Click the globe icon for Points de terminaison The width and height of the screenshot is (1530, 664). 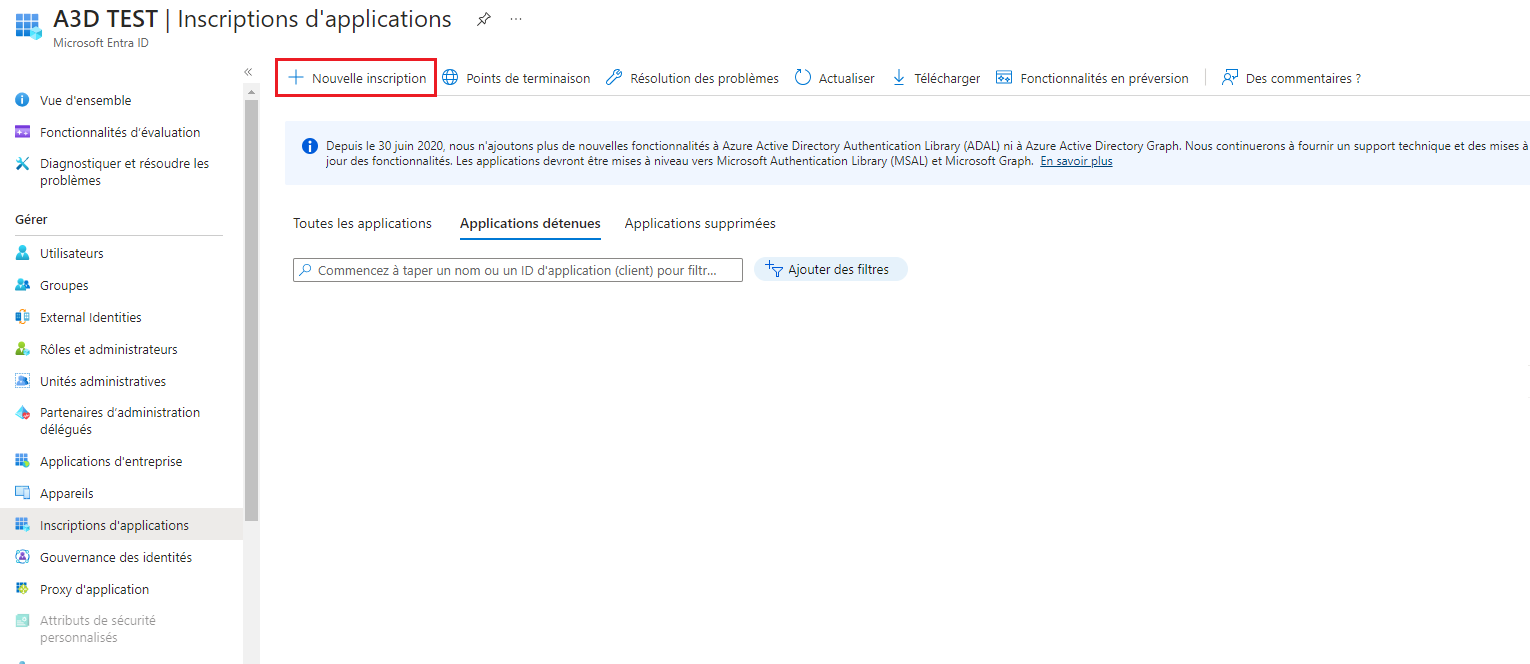click(450, 77)
